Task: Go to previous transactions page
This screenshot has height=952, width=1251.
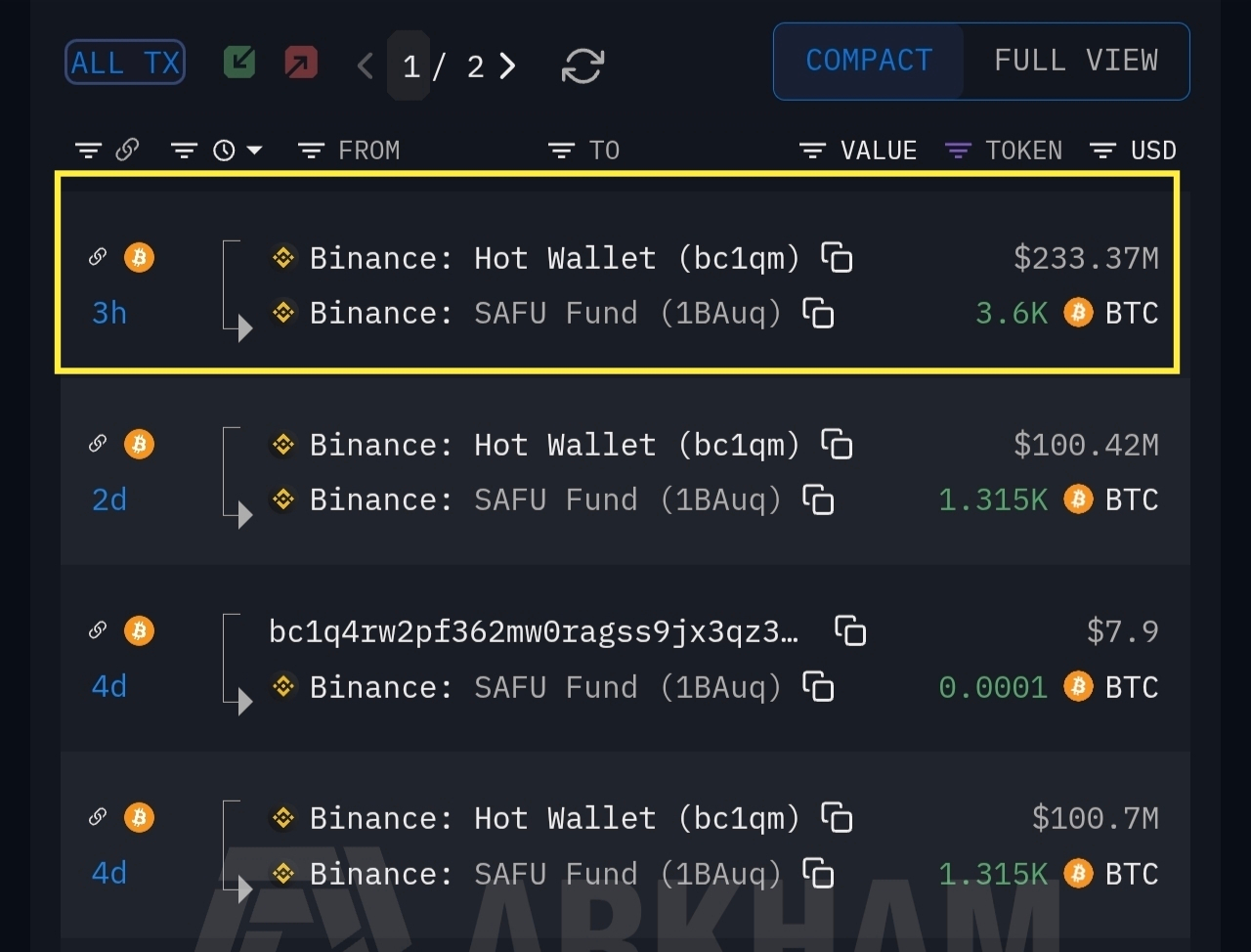Action: tap(366, 65)
